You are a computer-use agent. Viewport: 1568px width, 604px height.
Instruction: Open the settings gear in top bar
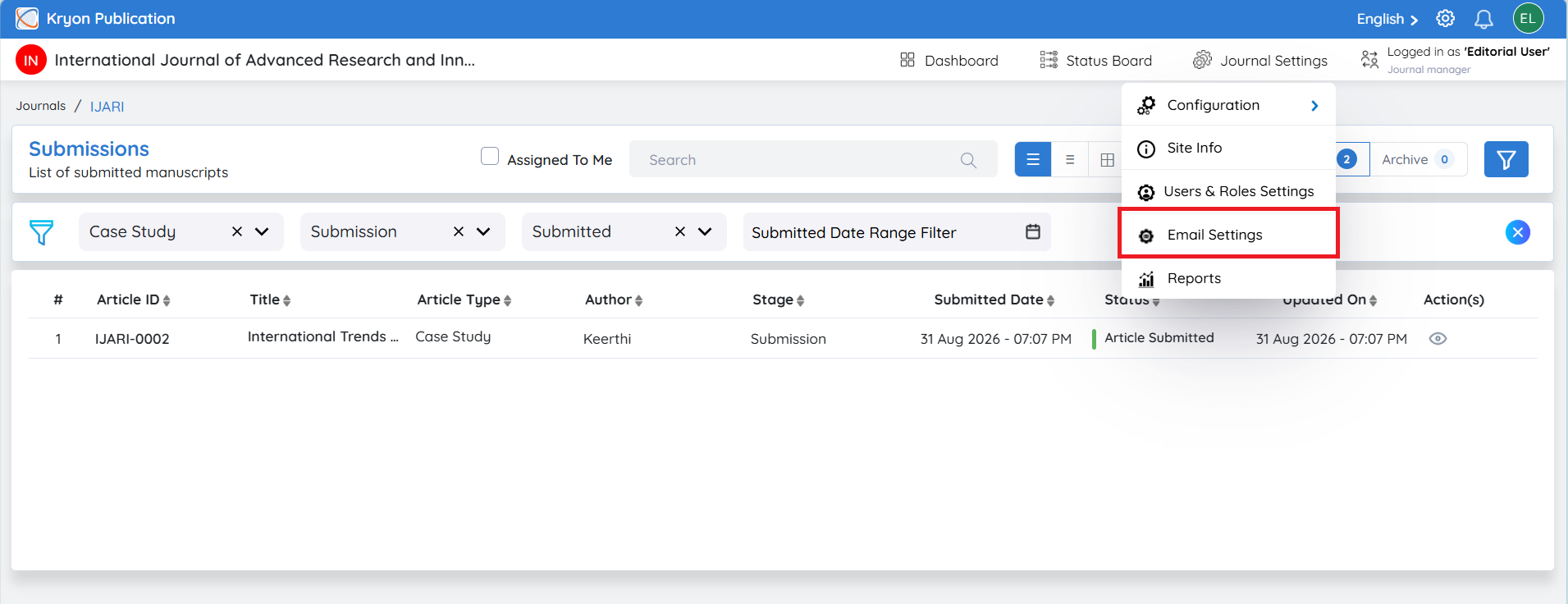point(1445,18)
